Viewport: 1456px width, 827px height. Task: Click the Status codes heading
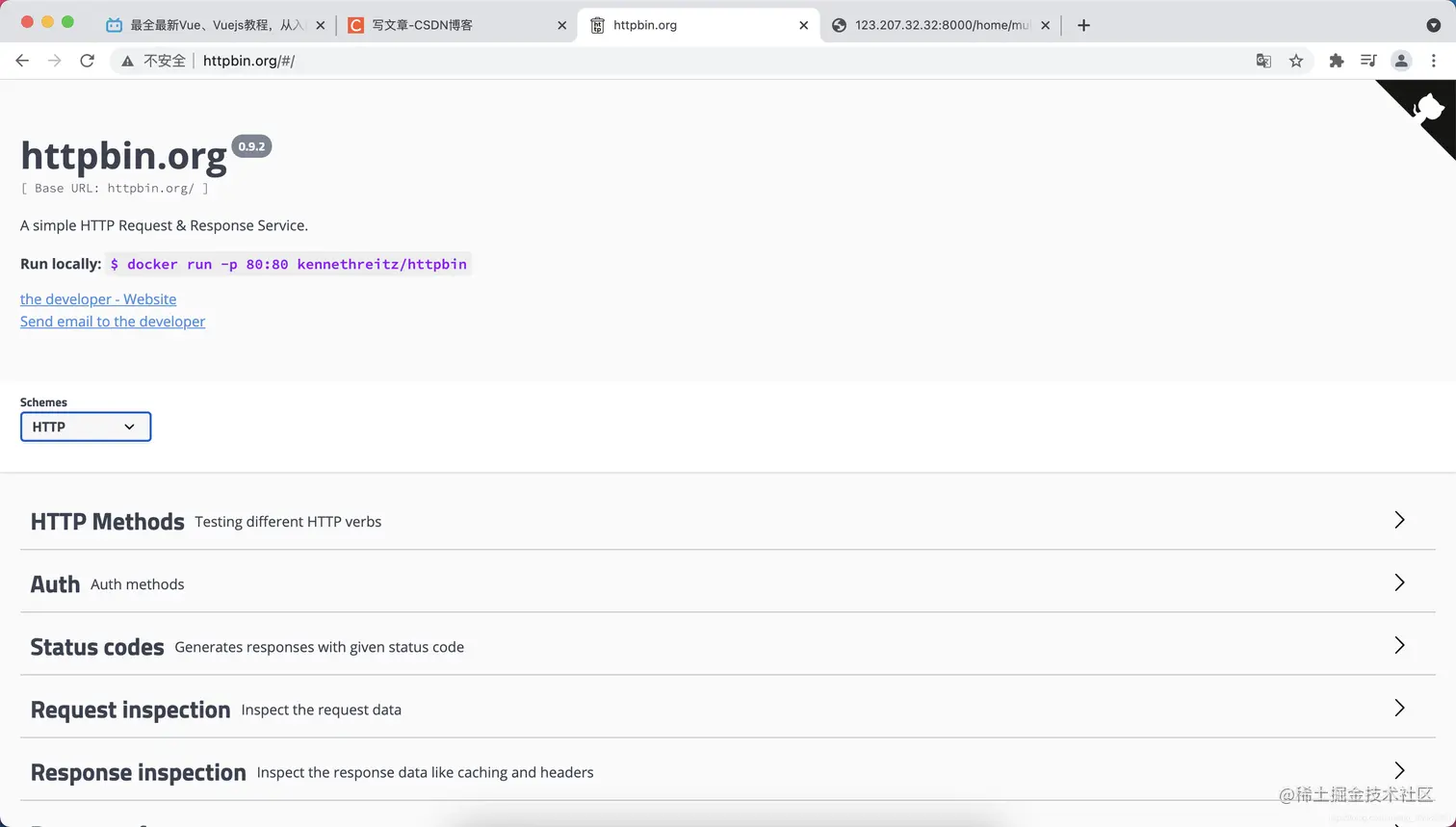pos(97,646)
